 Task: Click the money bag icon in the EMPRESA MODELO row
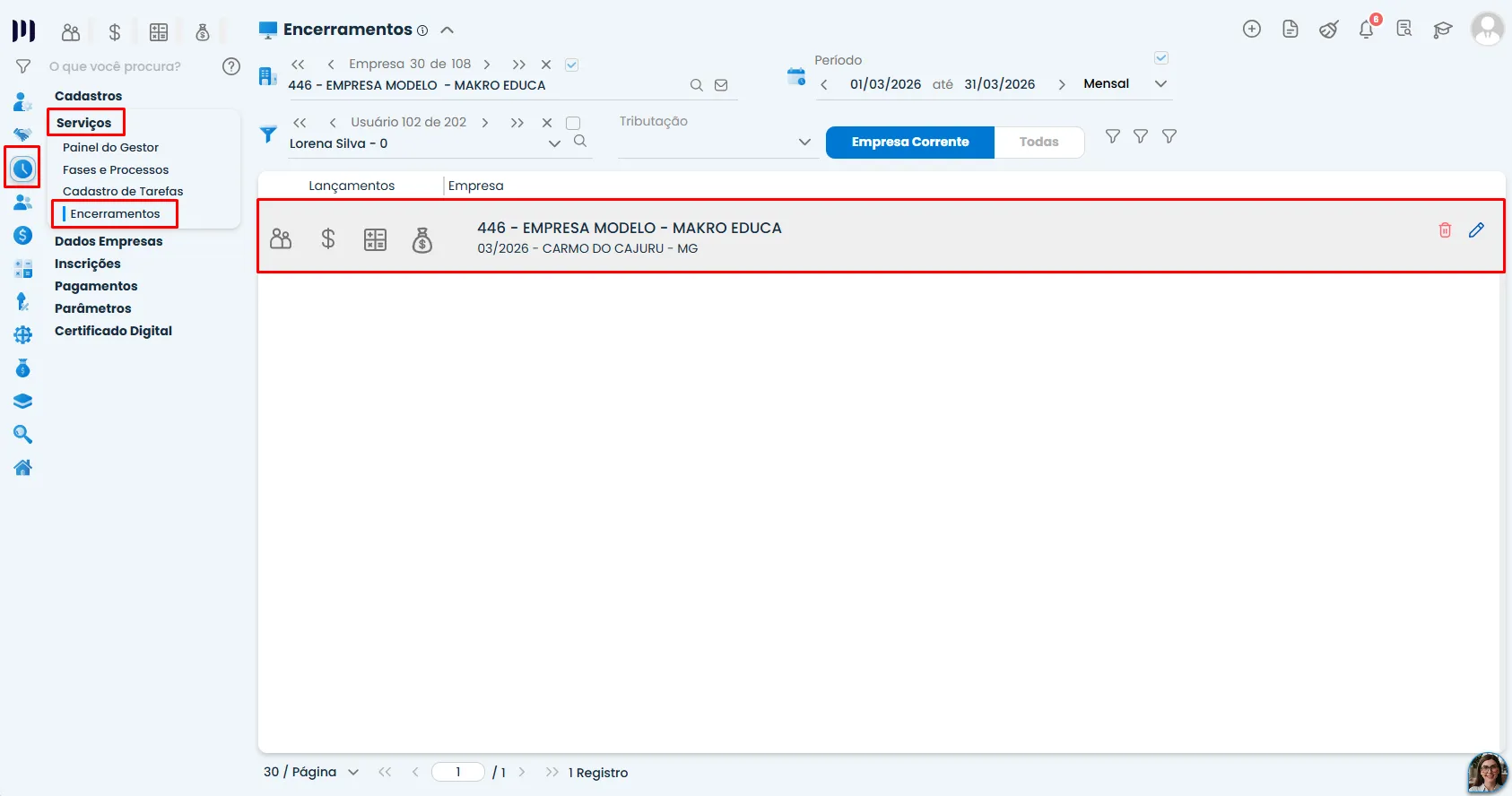point(421,239)
